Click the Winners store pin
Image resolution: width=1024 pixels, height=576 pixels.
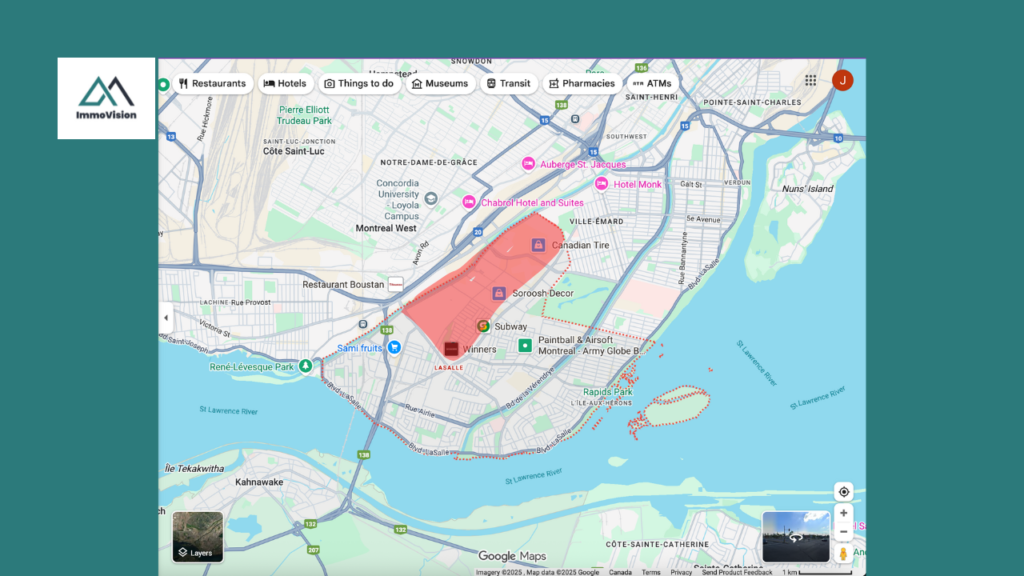(451, 348)
